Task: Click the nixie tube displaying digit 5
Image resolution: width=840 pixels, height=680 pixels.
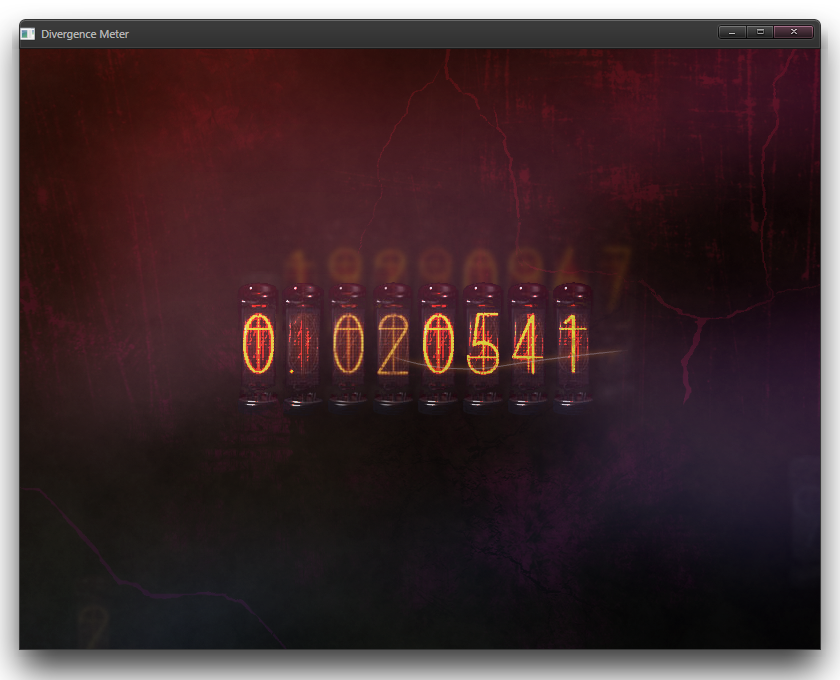Action: click(x=481, y=345)
